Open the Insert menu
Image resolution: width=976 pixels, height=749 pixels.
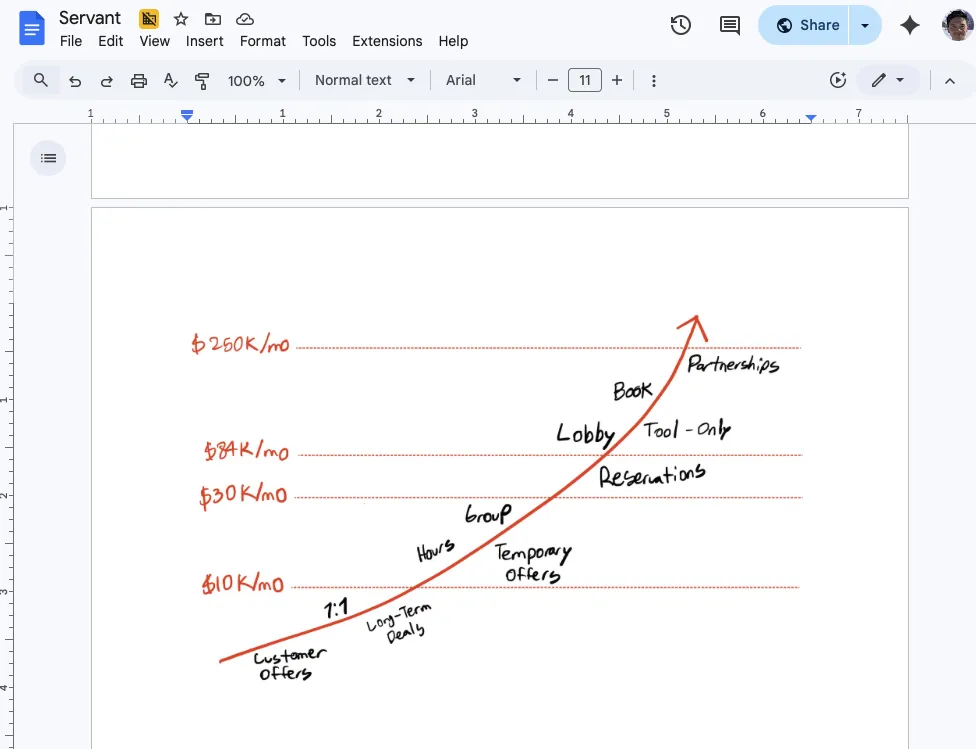tap(204, 41)
